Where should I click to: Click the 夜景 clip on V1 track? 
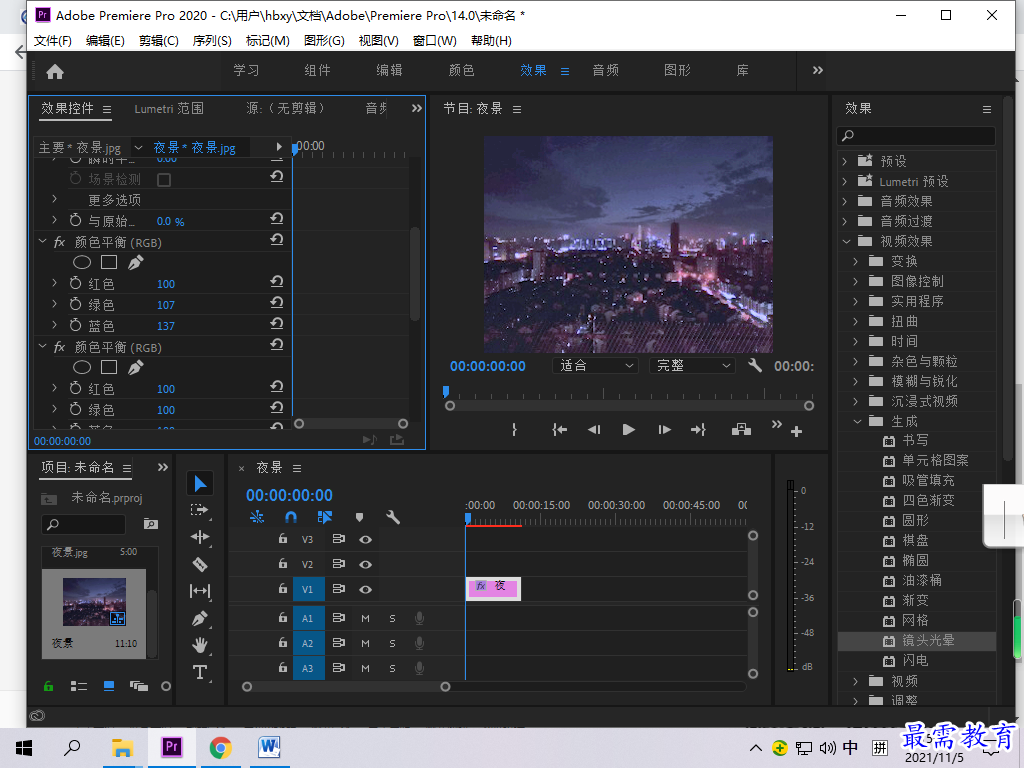coord(493,589)
